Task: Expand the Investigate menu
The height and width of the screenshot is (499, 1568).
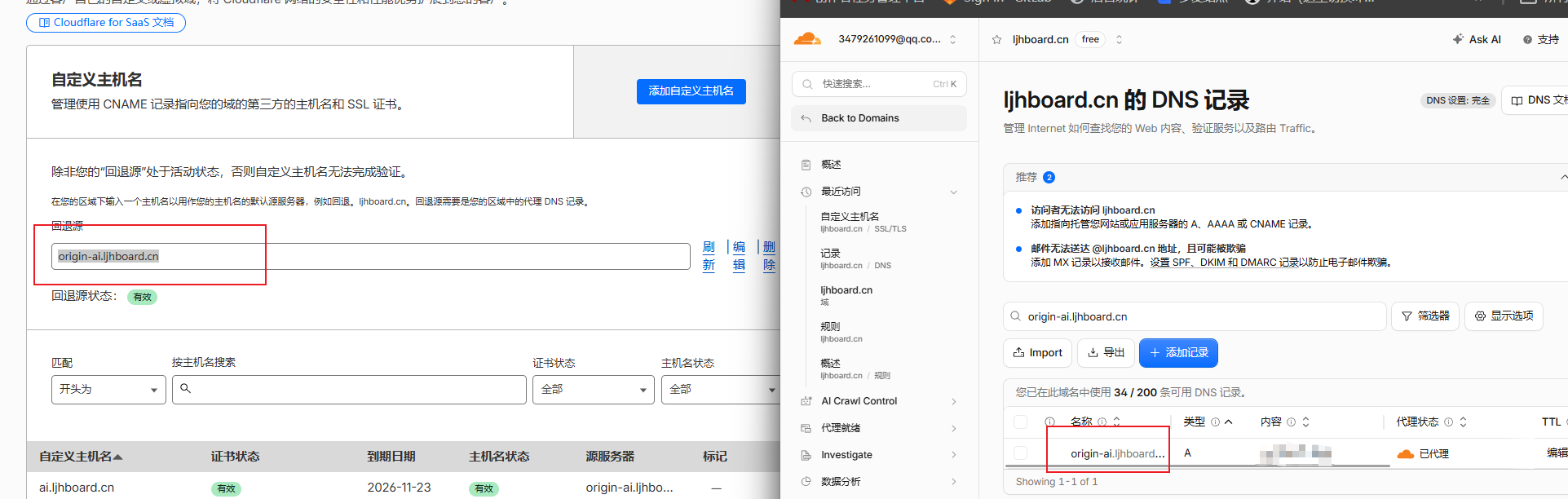Action: (954, 455)
